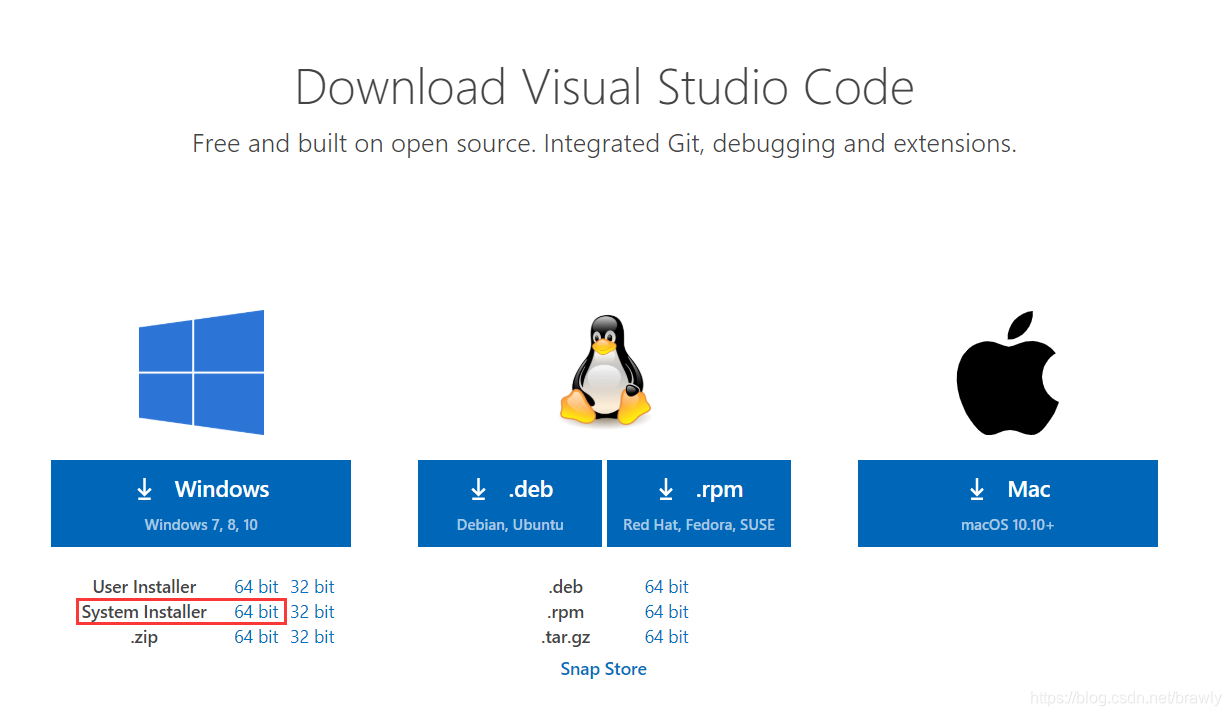
Task: Select the '.deb' label in Linux list
Action: click(565, 587)
